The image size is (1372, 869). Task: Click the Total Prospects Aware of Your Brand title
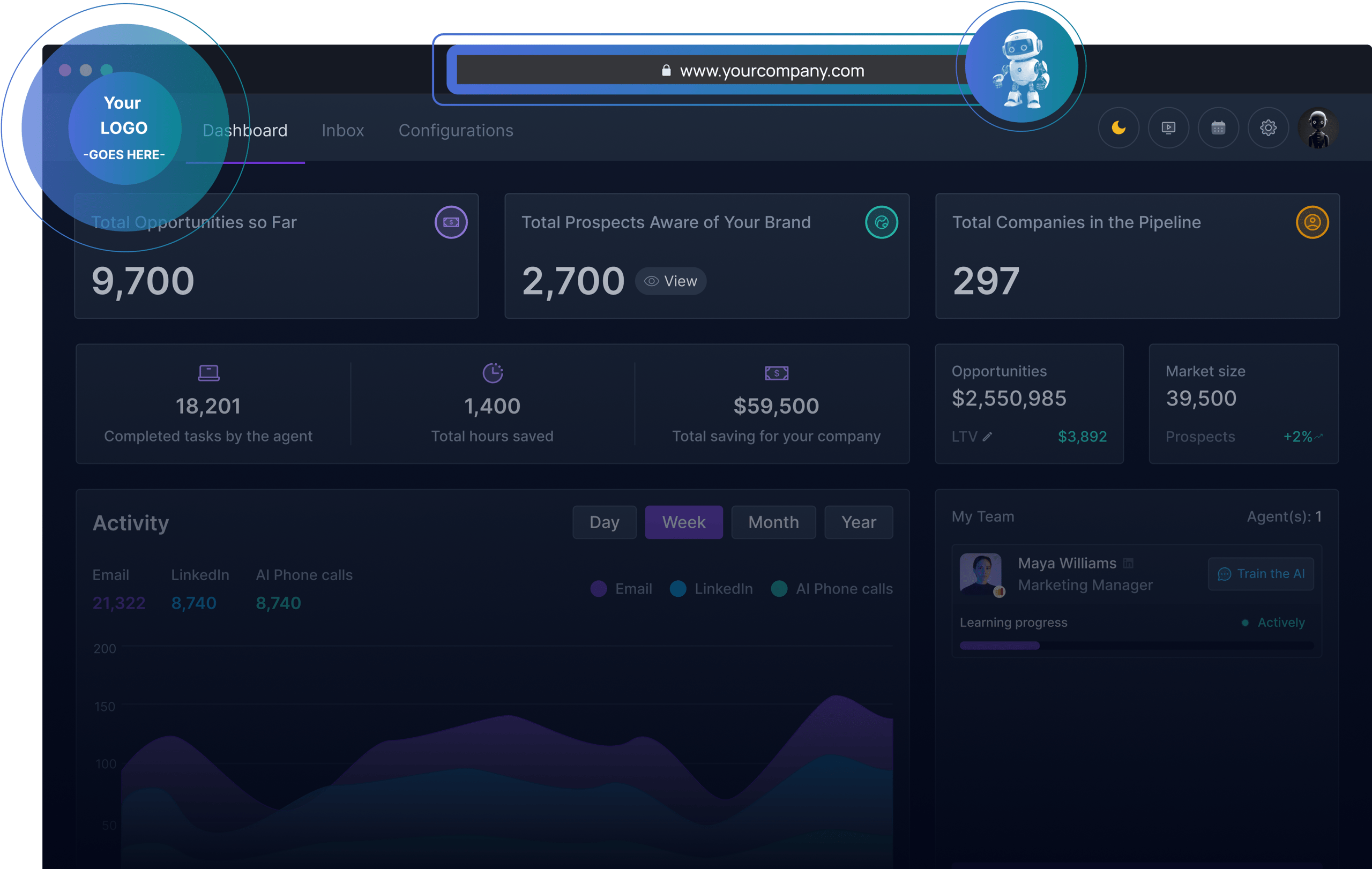click(x=666, y=222)
